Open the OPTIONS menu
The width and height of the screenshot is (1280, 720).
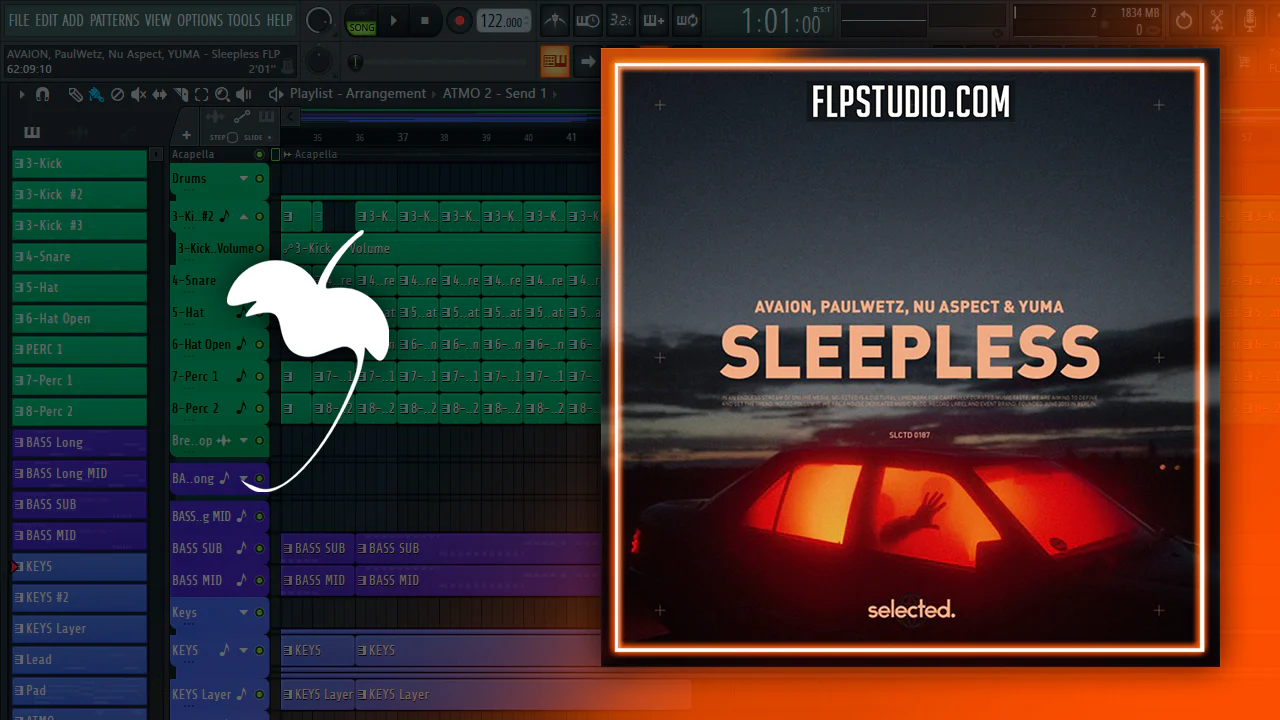pyautogui.click(x=200, y=20)
